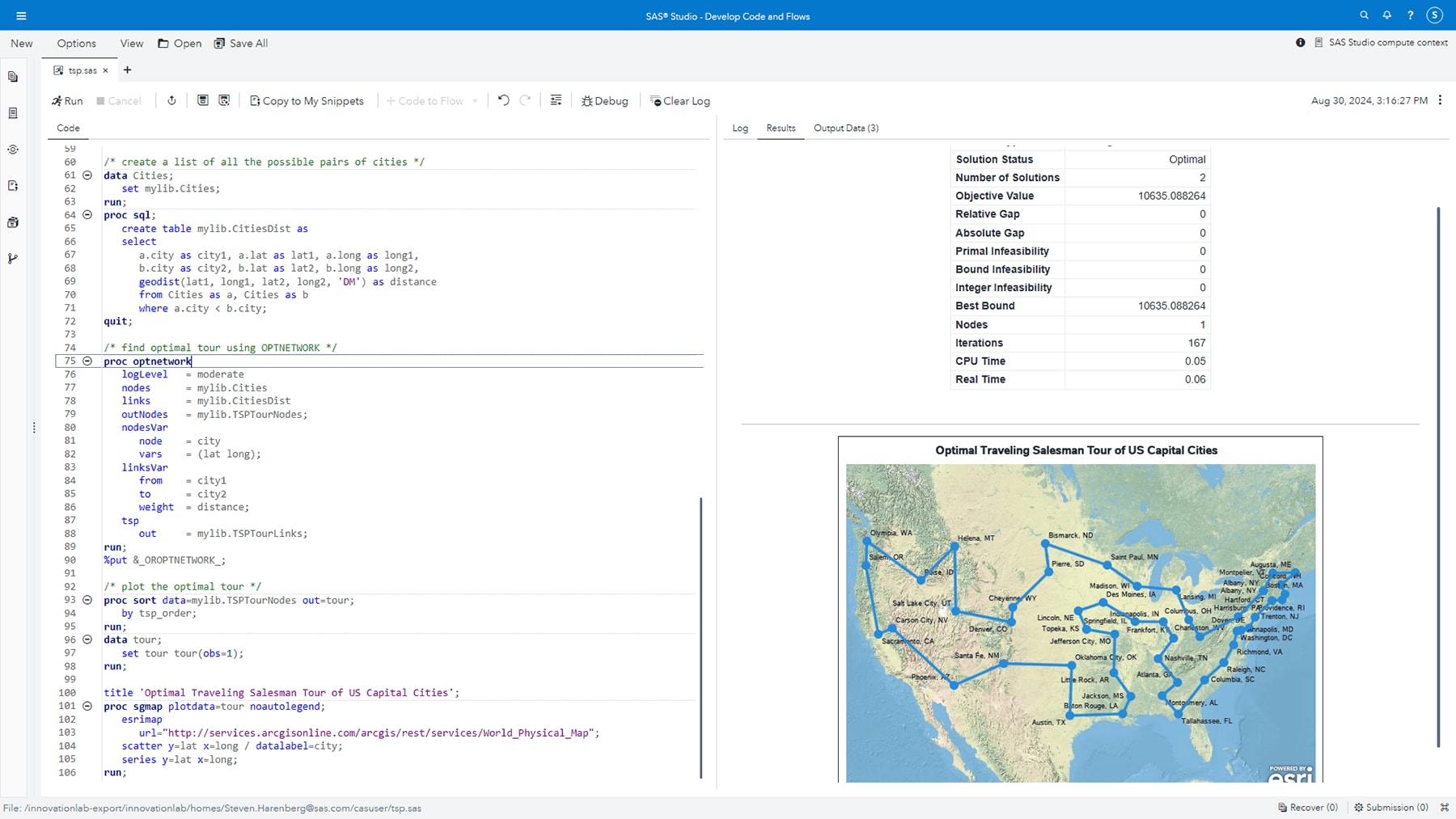Image resolution: width=1456 pixels, height=819 pixels.
Task: Switch to the Log tab
Action: [x=739, y=128]
